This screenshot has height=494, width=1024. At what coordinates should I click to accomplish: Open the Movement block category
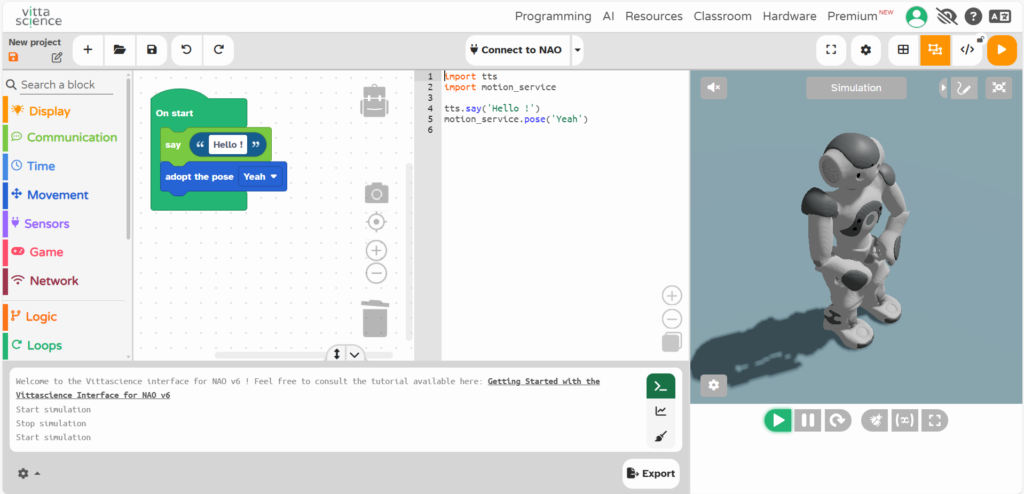pos(57,195)
